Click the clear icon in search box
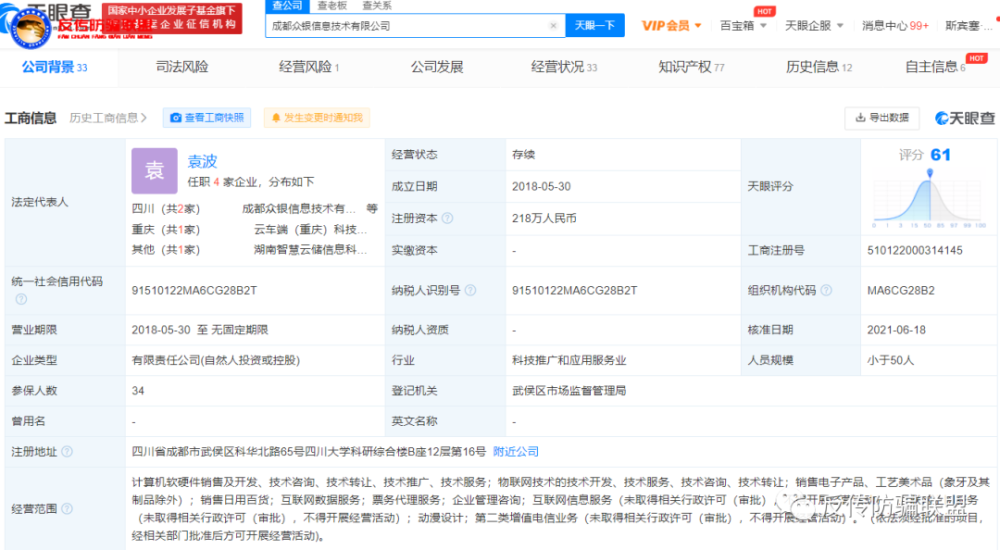1000x550 pixels. click(554, 26)
